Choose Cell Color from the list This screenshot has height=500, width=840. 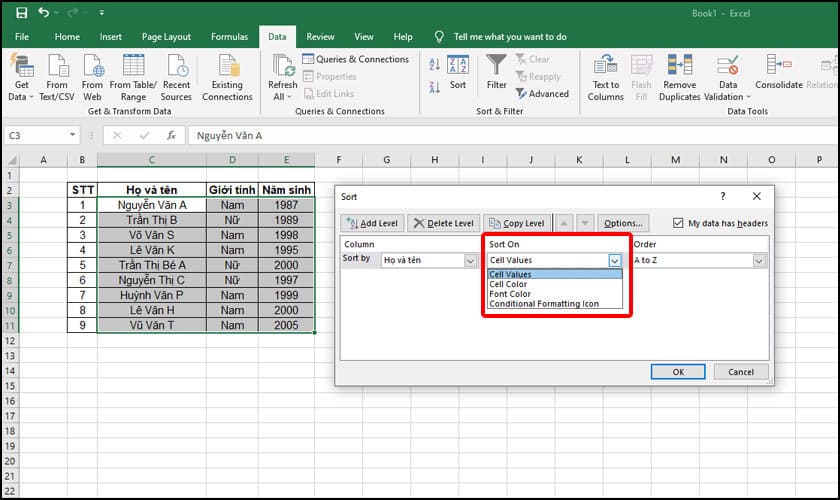point(509,284)
